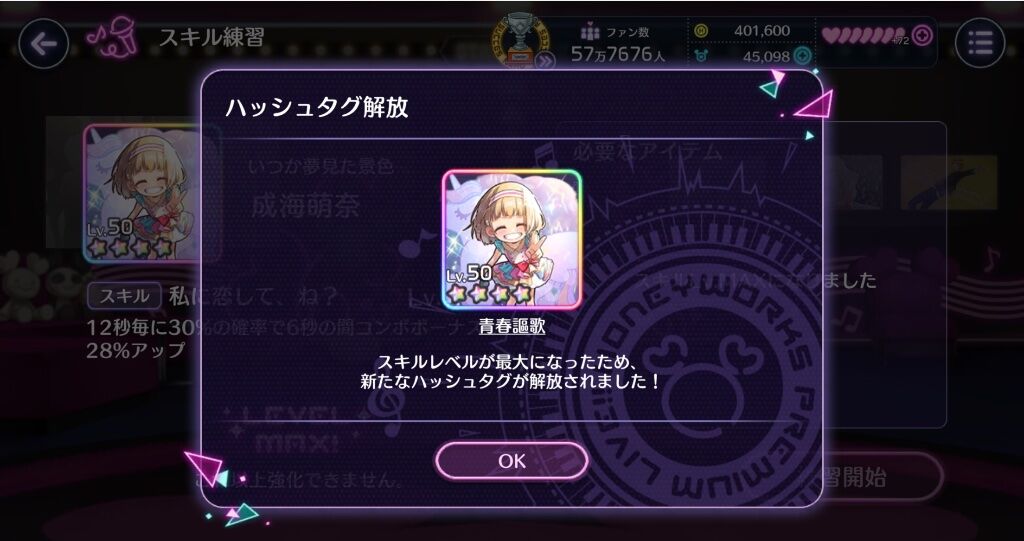The width and height of the screenshot is (1024, 541).
Task: Add gems with the blue plus icon
Action: coord(803,56)
